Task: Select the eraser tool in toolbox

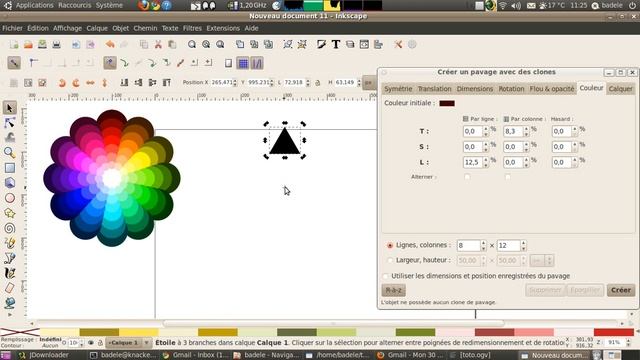Action: click(x=10, y=288)
